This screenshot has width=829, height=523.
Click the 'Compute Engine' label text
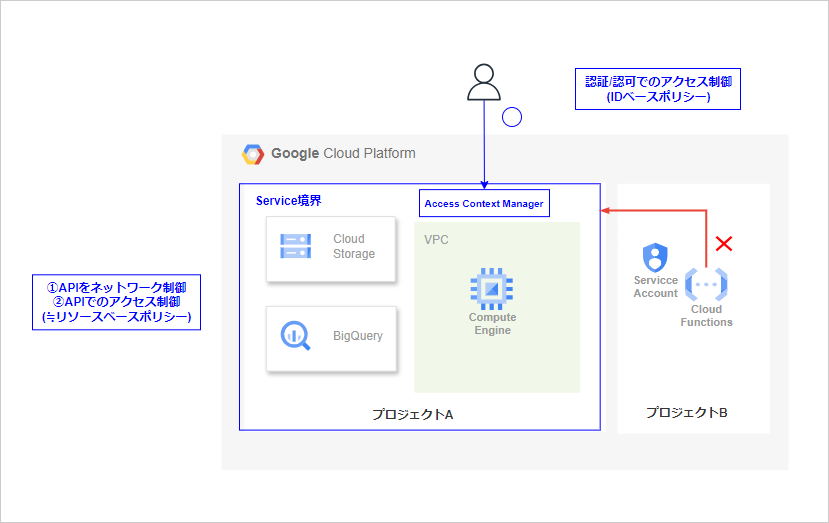tap(492, 324)
